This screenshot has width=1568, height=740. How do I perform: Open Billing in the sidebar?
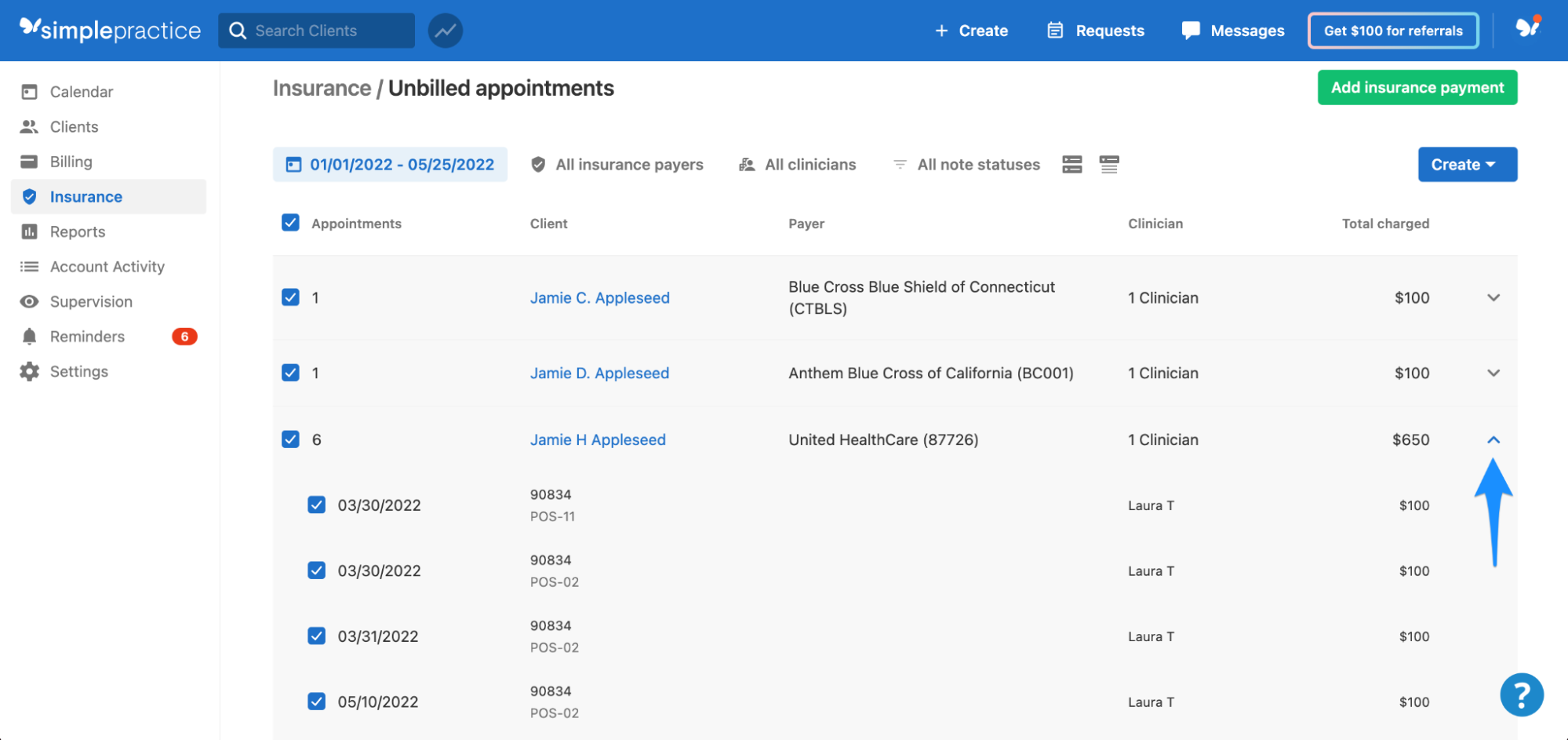pos(108,162)
